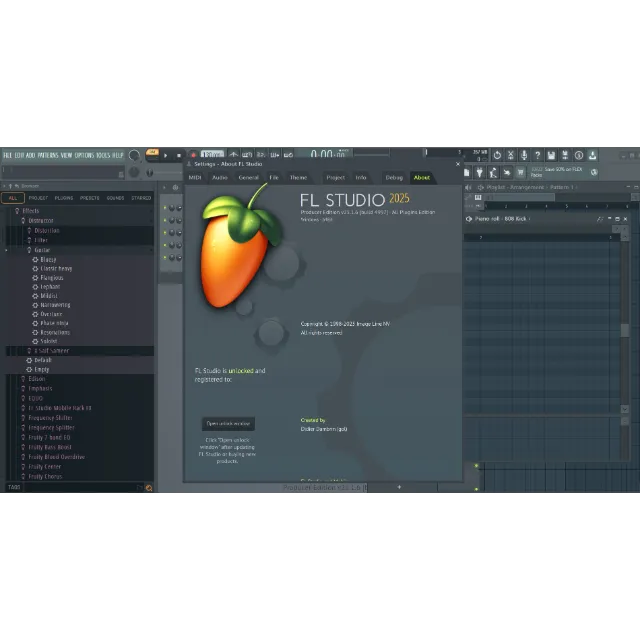This screenshot has width=640, height=640.
Task: Click the page icon left of the plug icon
Action: (x=467, y=173)
